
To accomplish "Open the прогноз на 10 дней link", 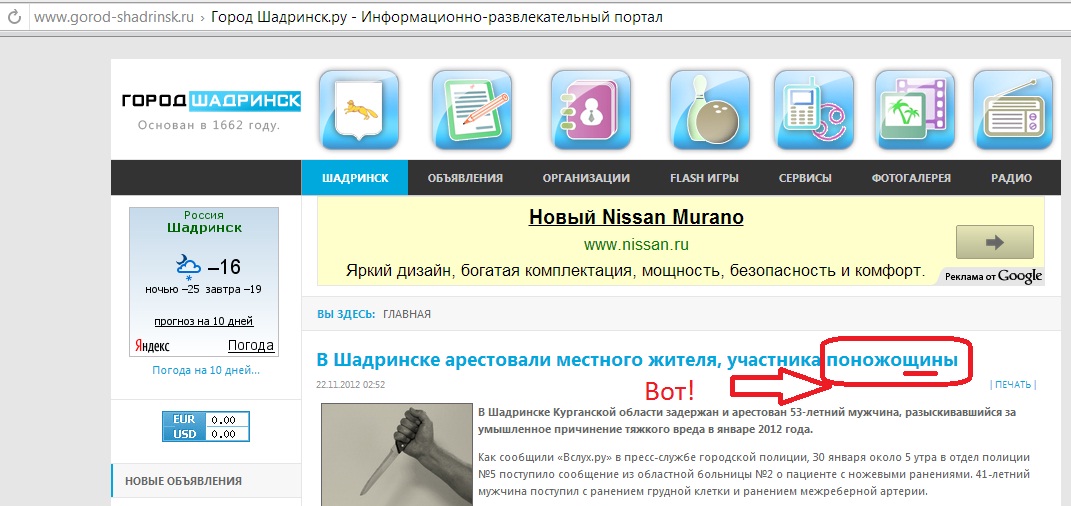I will coord(204,321).
